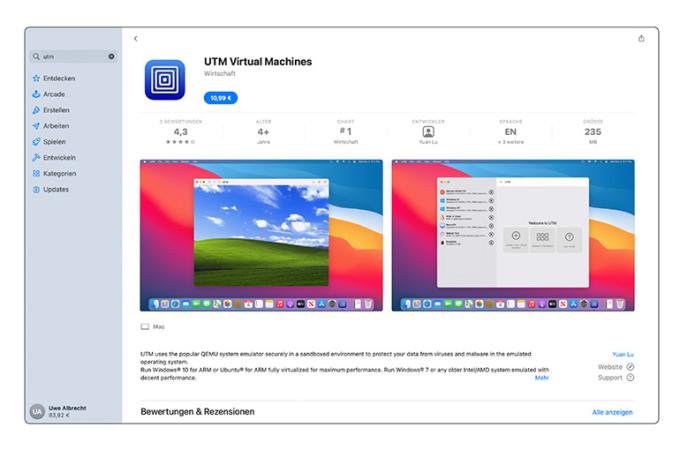Select the Erstellen brush icon
This screenshot has height=450, width=680.
tap(36, 110)
